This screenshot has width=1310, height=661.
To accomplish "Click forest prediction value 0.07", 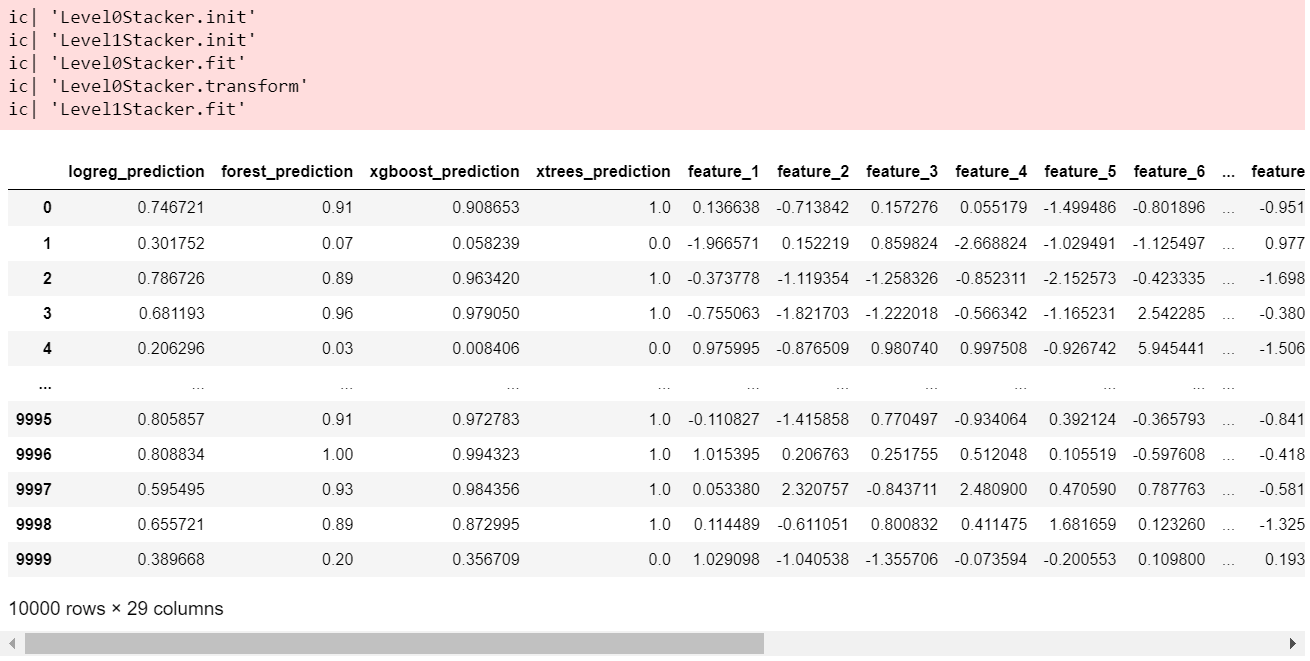I will coord(338,243).
